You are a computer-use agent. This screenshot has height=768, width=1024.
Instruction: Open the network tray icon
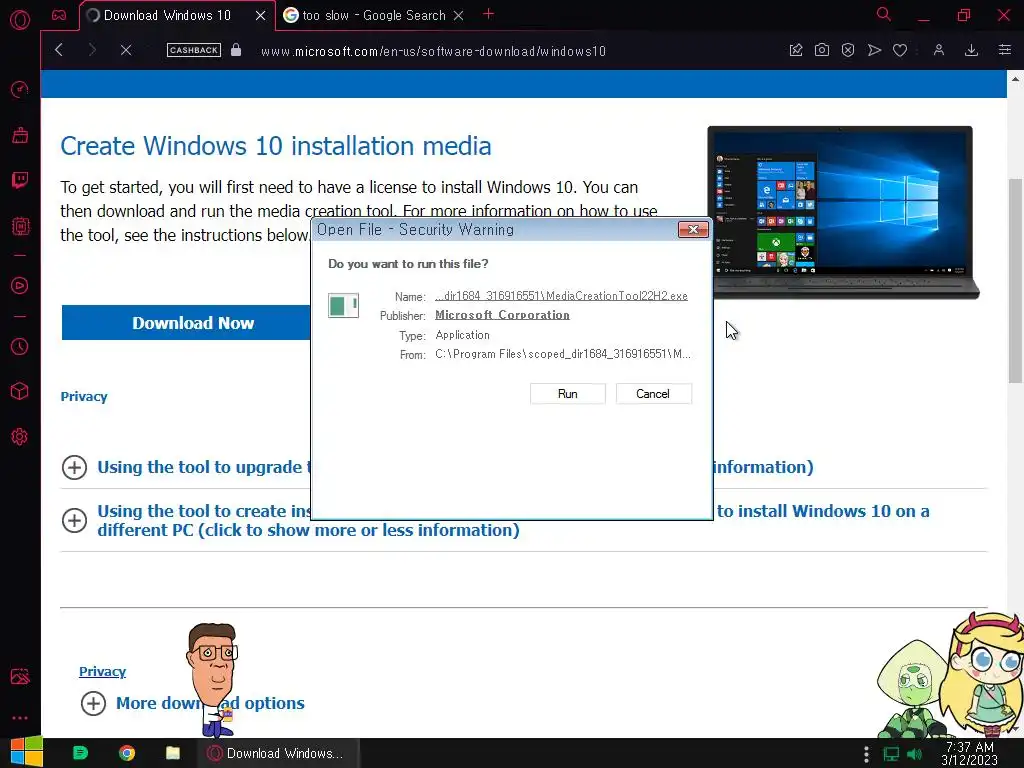[x=891, y=754]
